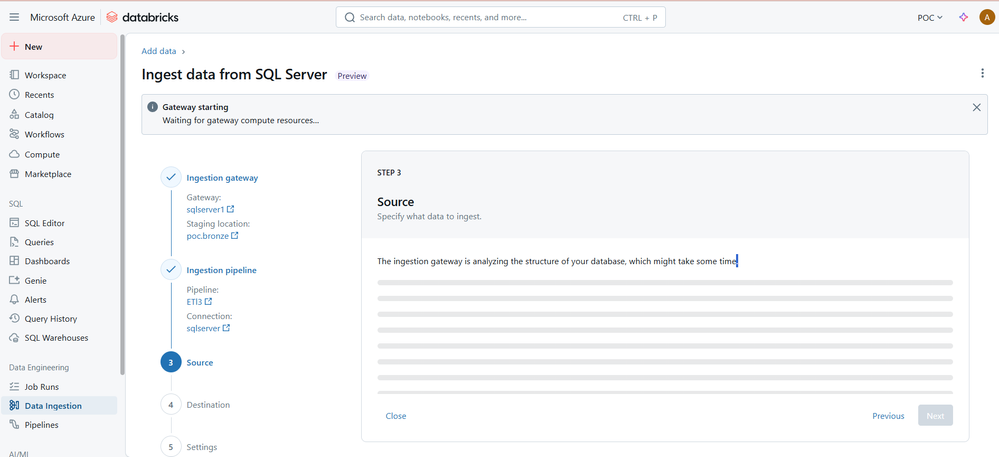
Task: Open Marketplace from the sidebar
Action: click(x=47, y=174)
